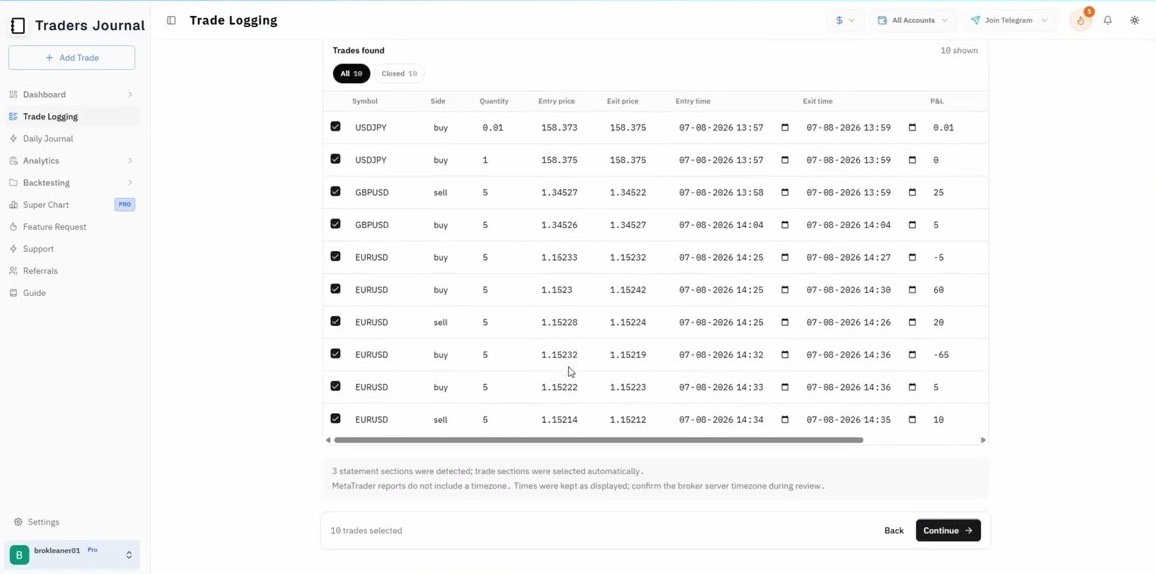This screenshot has width=1156, height=574.
Task: Uncheck the GBPUSD sell trade
Action: (335, 192)
